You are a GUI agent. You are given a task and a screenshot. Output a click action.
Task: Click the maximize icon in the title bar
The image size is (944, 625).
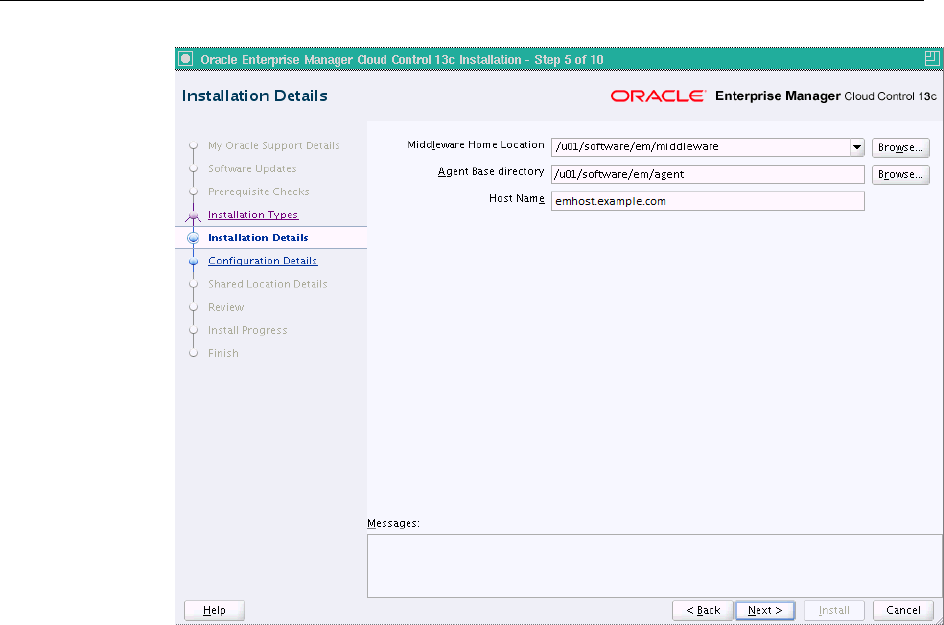click(x=931, y=58)
